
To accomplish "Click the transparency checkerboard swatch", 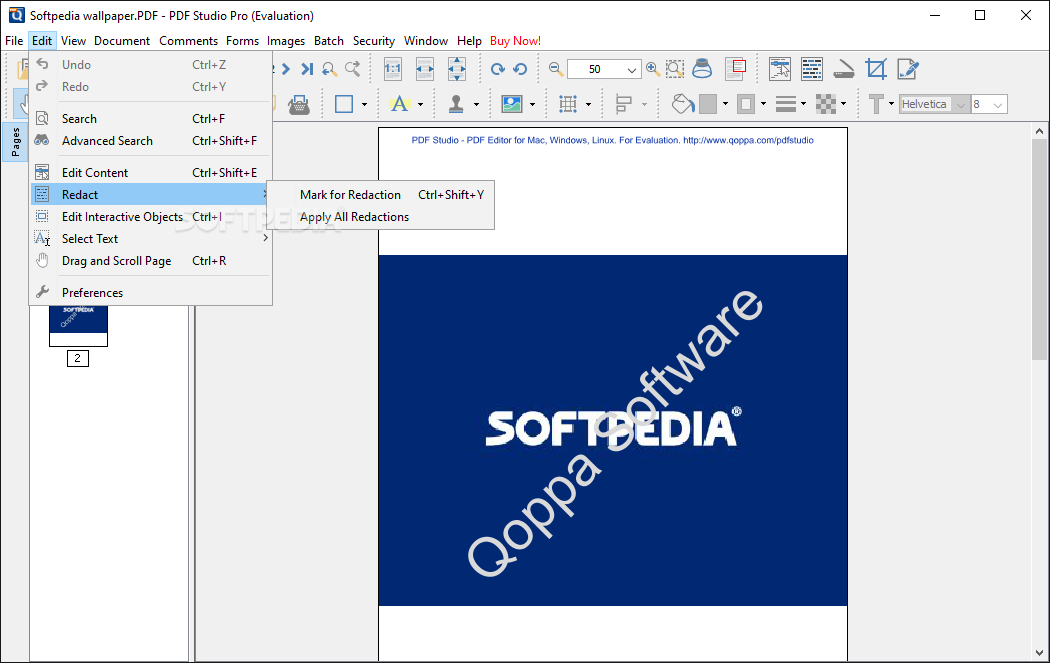I will pos(826,104).
